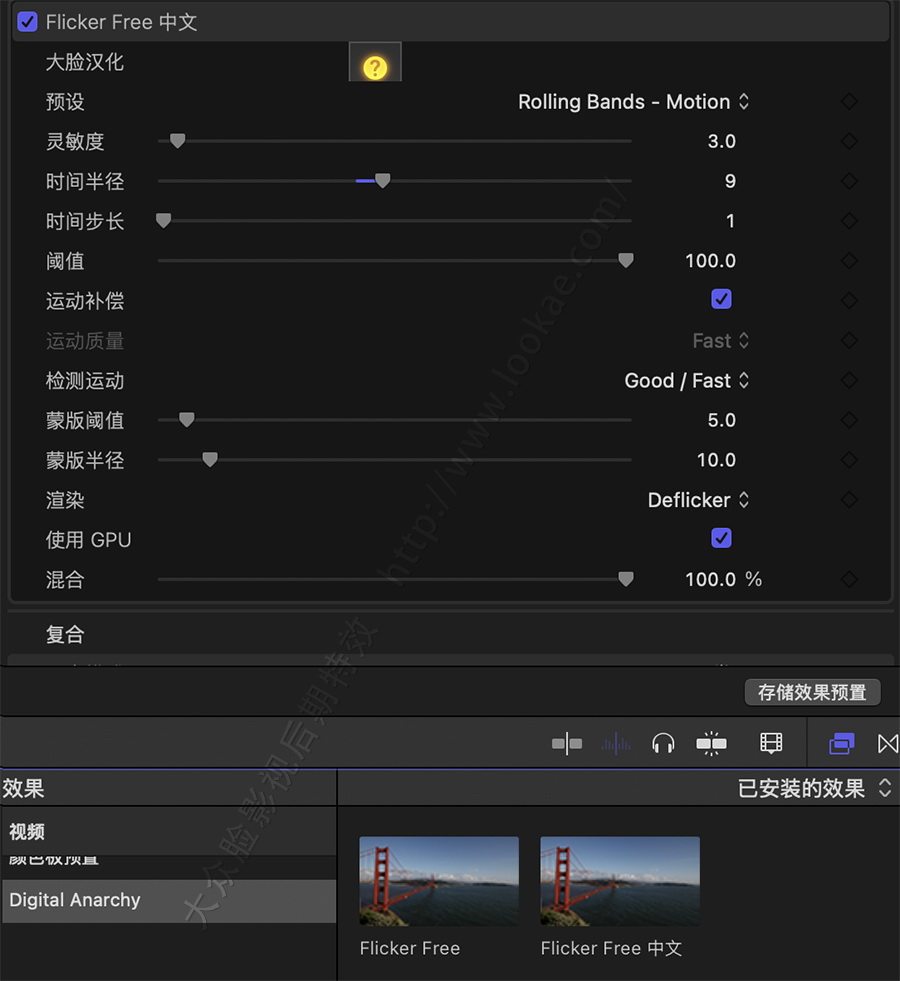Click the 蒙版阈值 slider handle

pos(186,420)
